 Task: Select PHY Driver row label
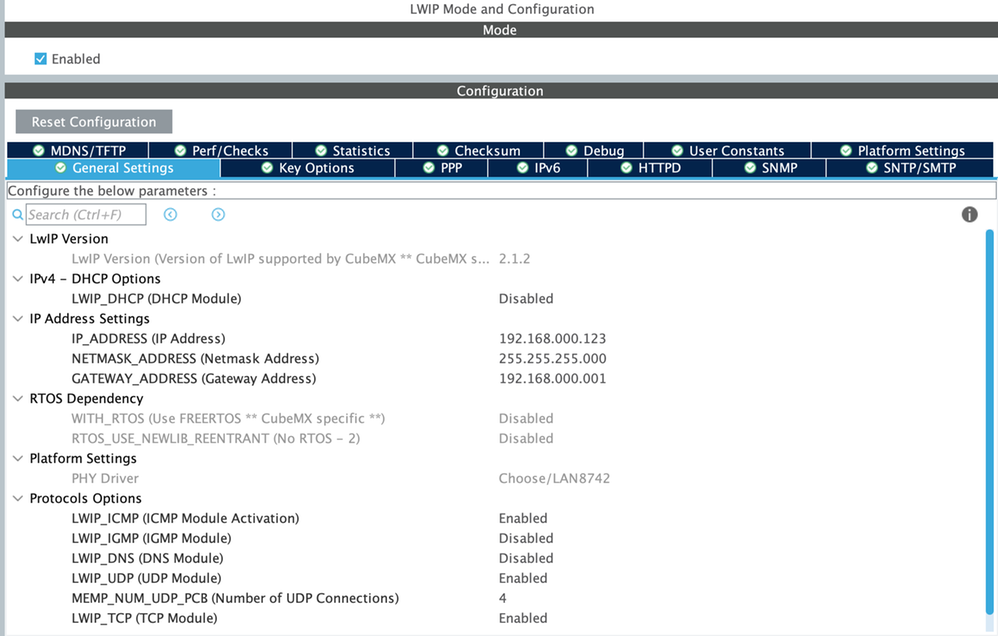point(105,478)
